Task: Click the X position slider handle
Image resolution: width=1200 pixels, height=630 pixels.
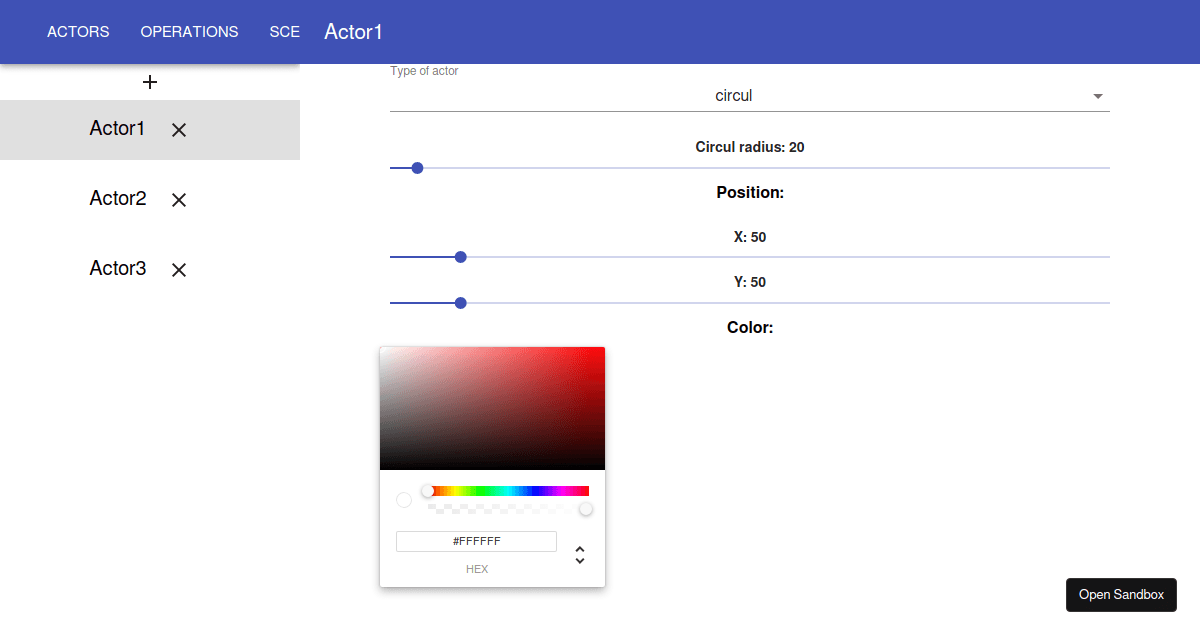Action: (x=460, y=257)
